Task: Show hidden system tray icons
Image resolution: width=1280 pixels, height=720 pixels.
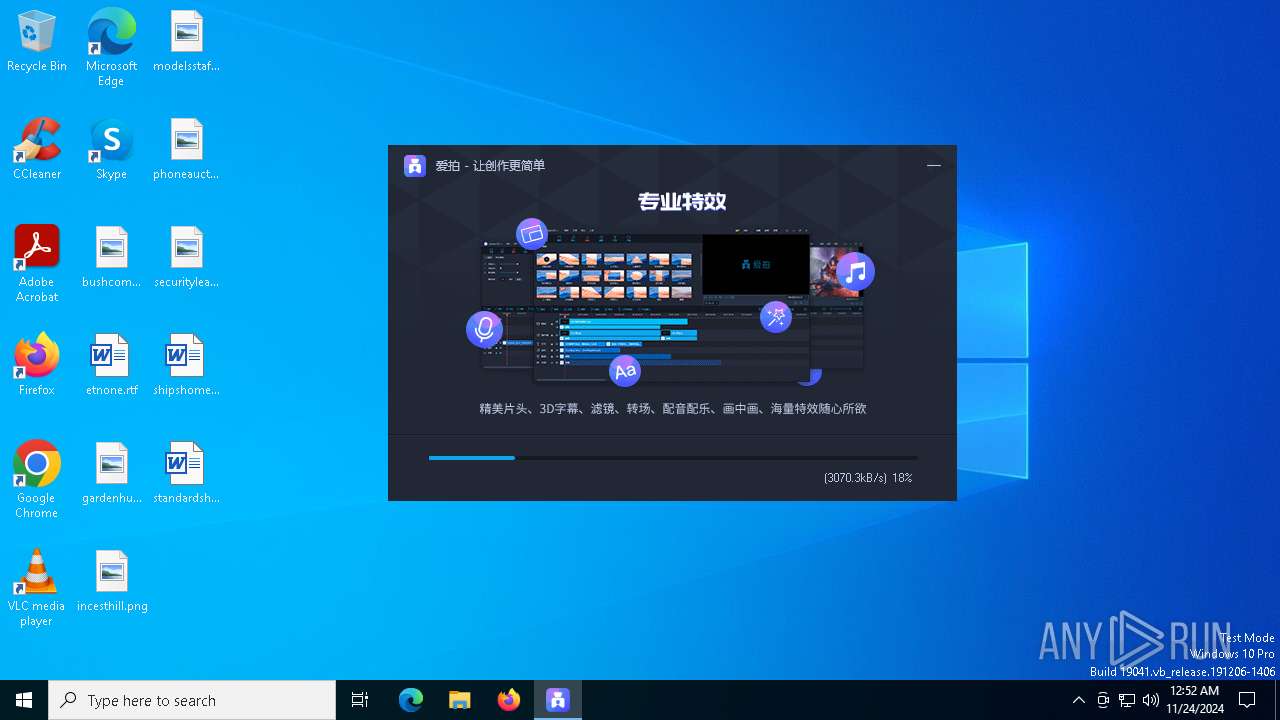Action: (x=1078, y=700)
